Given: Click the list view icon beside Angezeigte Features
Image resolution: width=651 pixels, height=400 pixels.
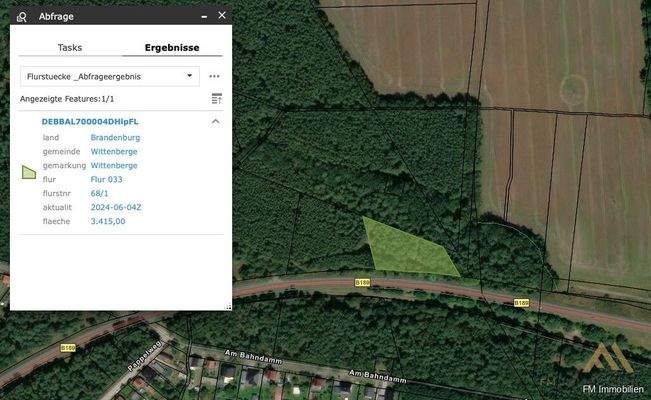Looking at the screenshot, I should [216, 99].
